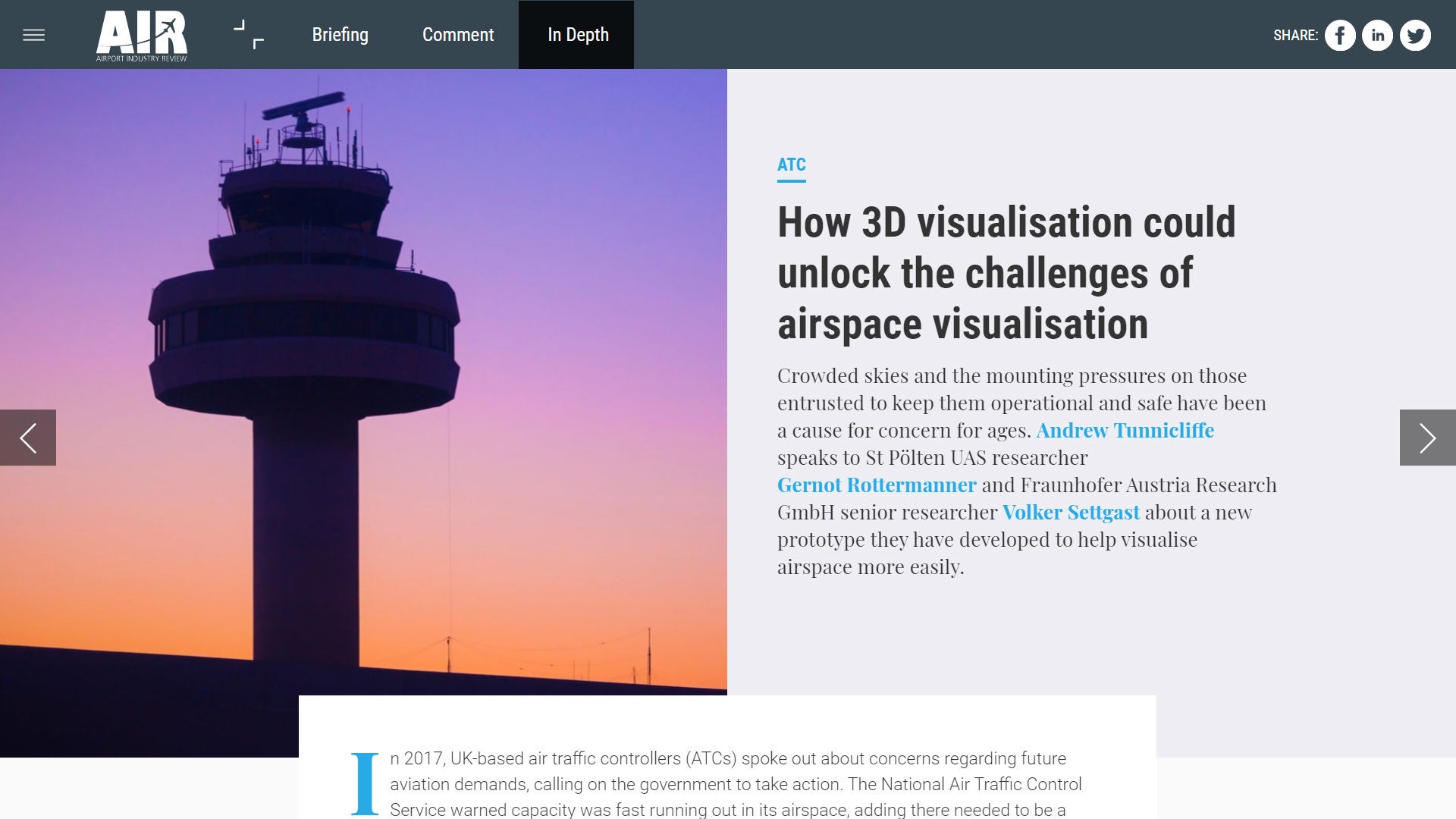
Task: Open Gernot Rottermanner link
Action: [877, 485]
